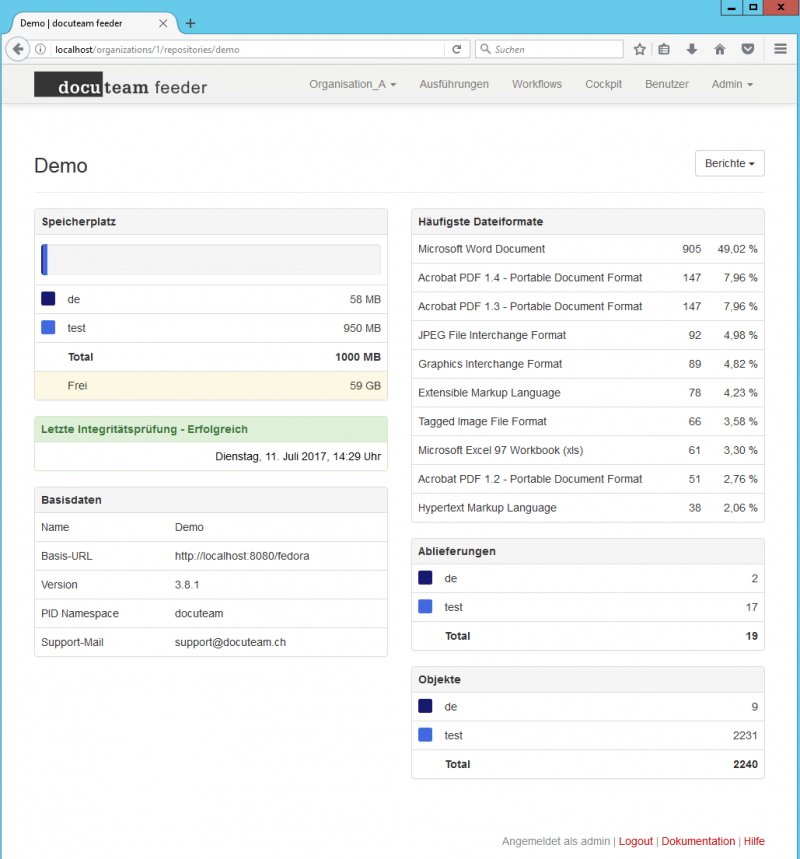
Task: Maximize the browser window
Action: (753, 8)
